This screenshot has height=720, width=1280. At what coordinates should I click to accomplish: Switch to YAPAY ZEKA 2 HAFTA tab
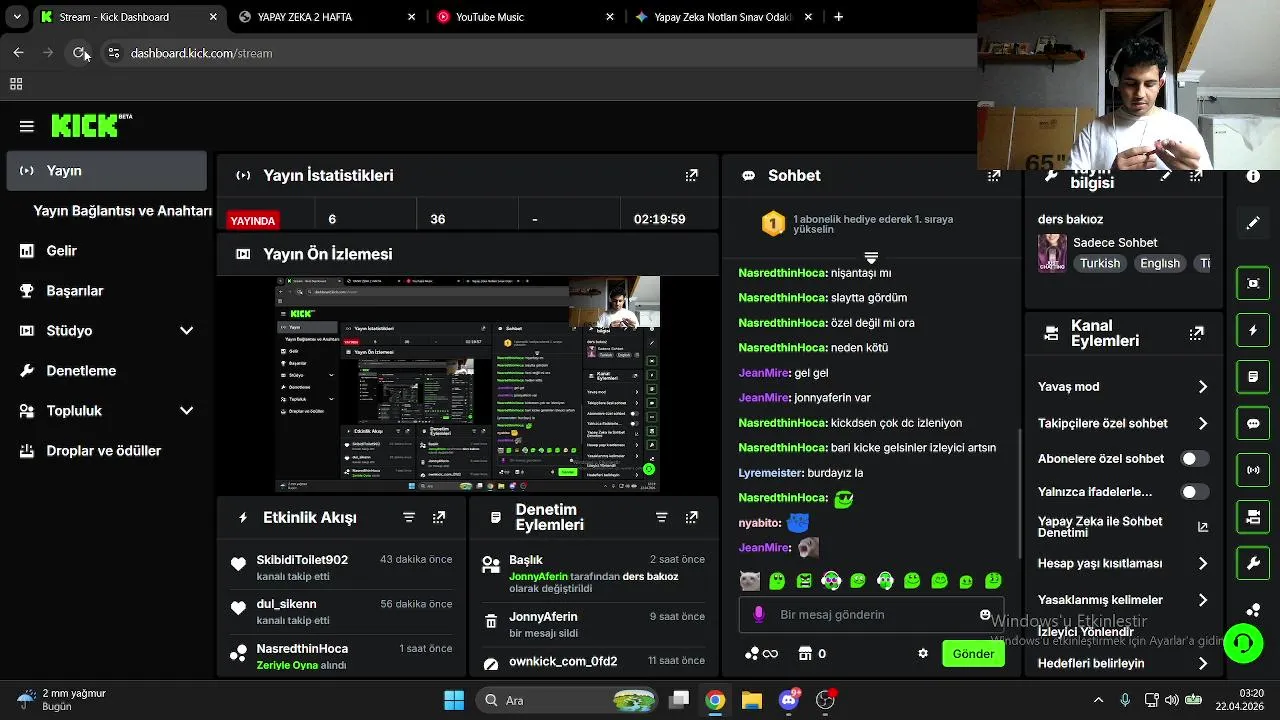pos(328,17)
